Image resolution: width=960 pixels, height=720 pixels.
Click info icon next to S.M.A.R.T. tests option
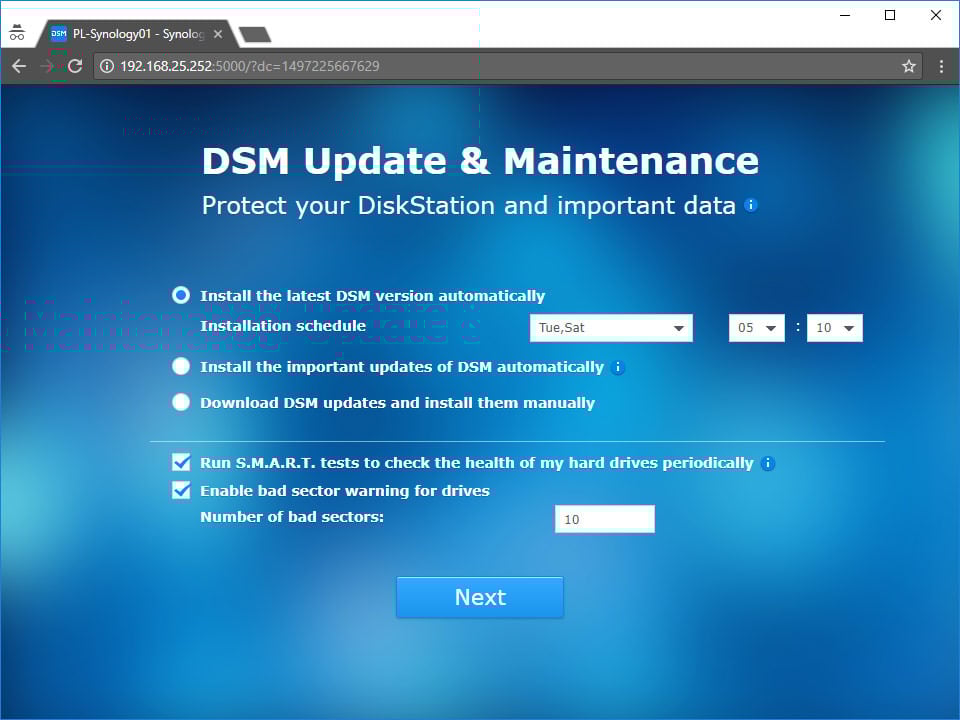pyautogui.click(x=767, y=463)
